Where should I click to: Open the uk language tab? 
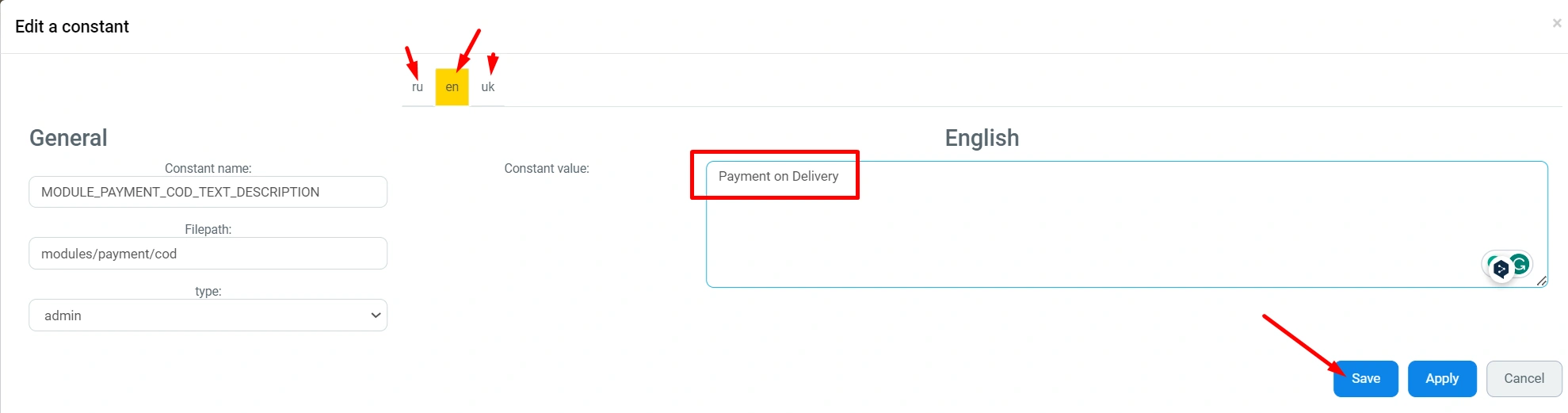click(488, 87)
